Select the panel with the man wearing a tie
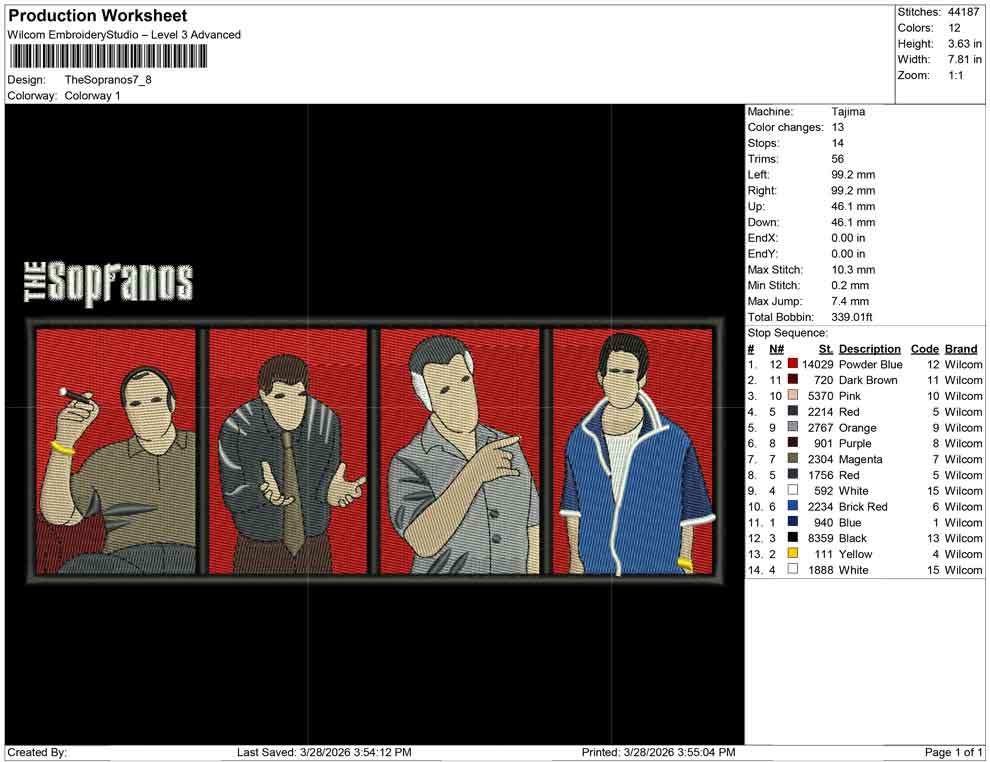The width and height of the screenshot is (990, 762). click(x=288, y=452)
